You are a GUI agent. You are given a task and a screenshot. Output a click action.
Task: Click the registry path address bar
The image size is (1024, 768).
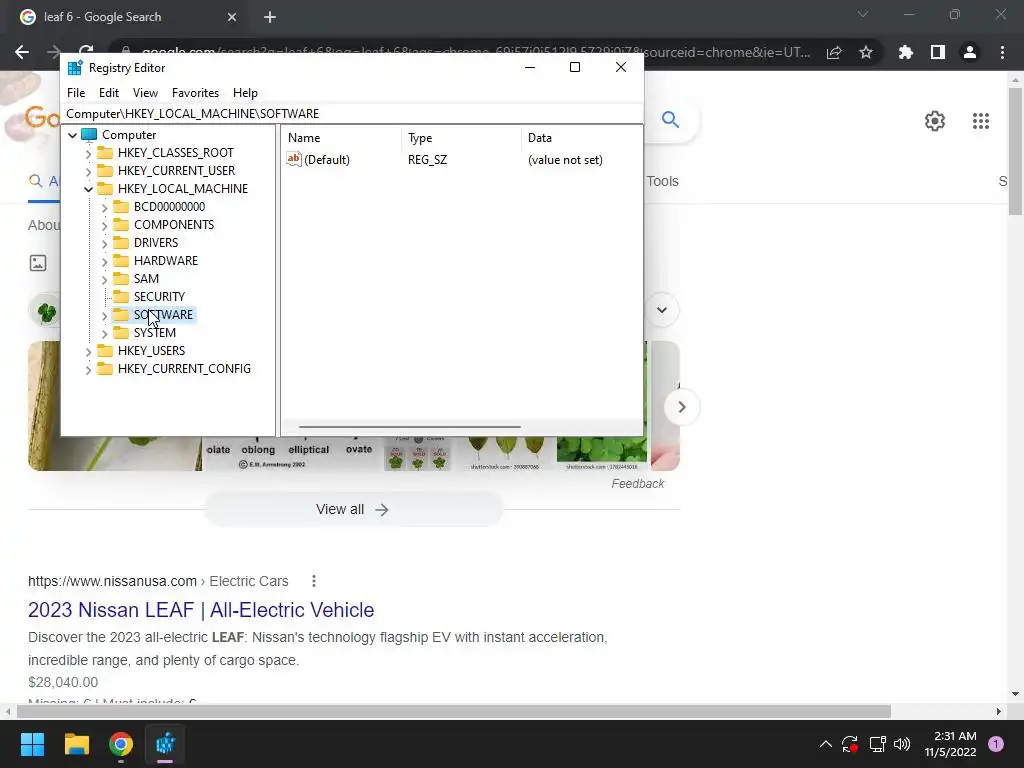pos(352,114)
